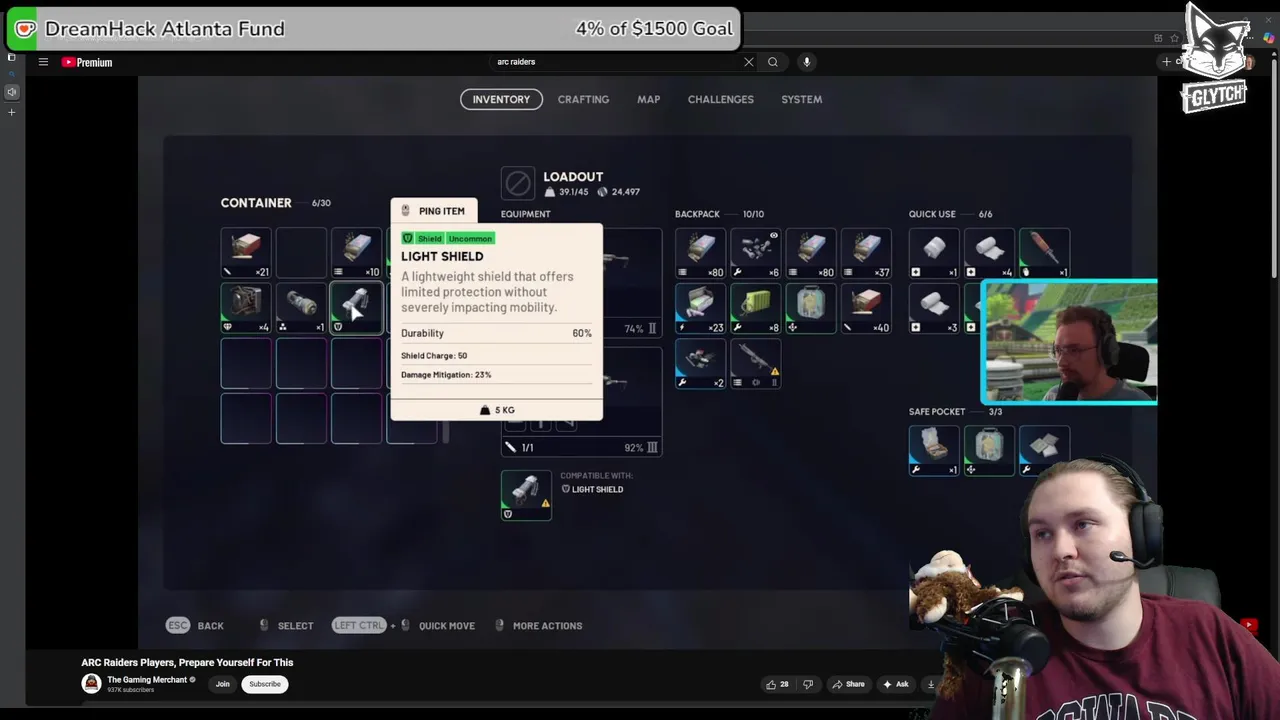The width and height of the screenshot is (1280, 720).
Task: Select the bandage ×3 in Quick Use
Action: click(x=934, y=308)
